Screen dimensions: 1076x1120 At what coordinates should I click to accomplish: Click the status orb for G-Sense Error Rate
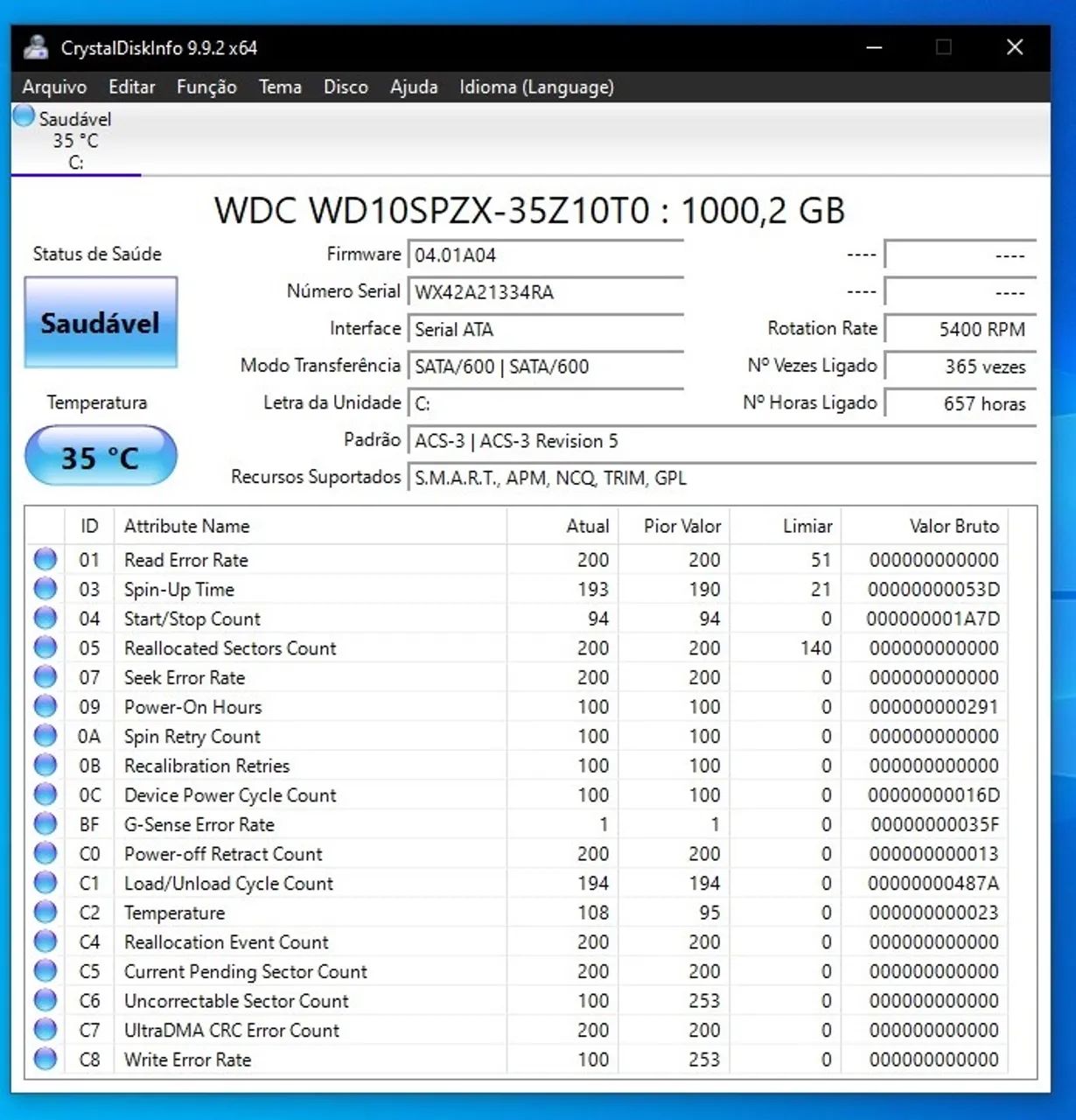pos(45,823)
